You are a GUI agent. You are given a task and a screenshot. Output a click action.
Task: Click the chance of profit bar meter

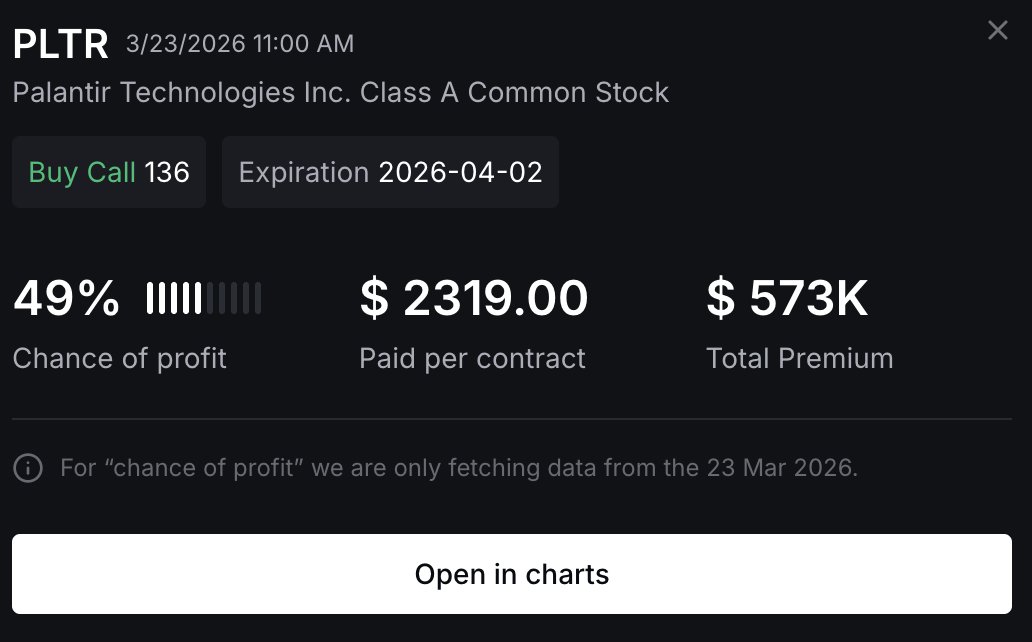click(x=204, y=299)
